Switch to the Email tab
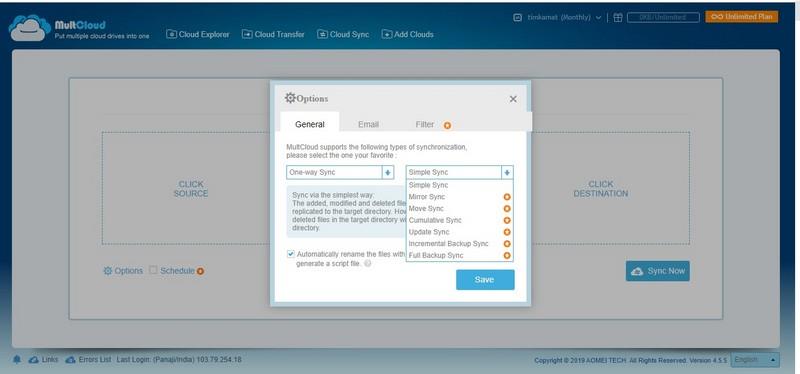Image resolution: width=800 pixels, height=374 pixels. tap(368, 124)
